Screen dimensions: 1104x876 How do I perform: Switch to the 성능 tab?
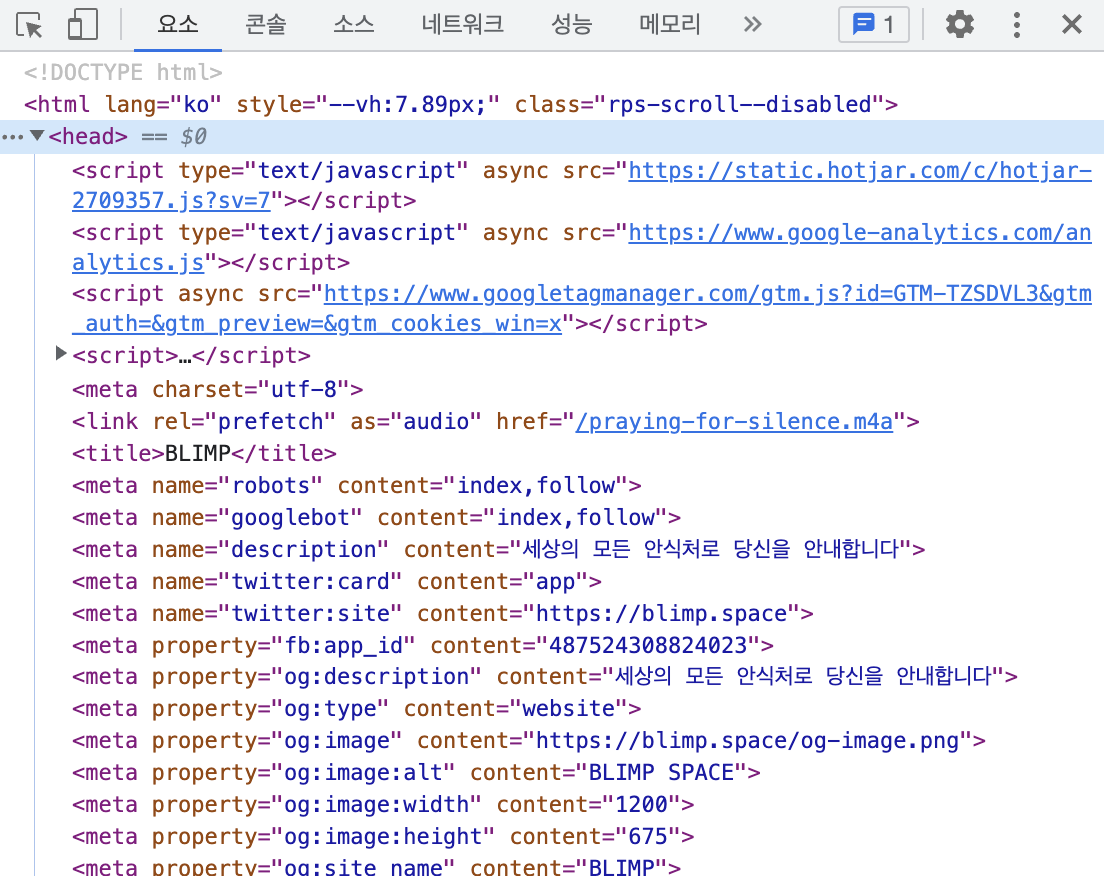click(571, 25)
